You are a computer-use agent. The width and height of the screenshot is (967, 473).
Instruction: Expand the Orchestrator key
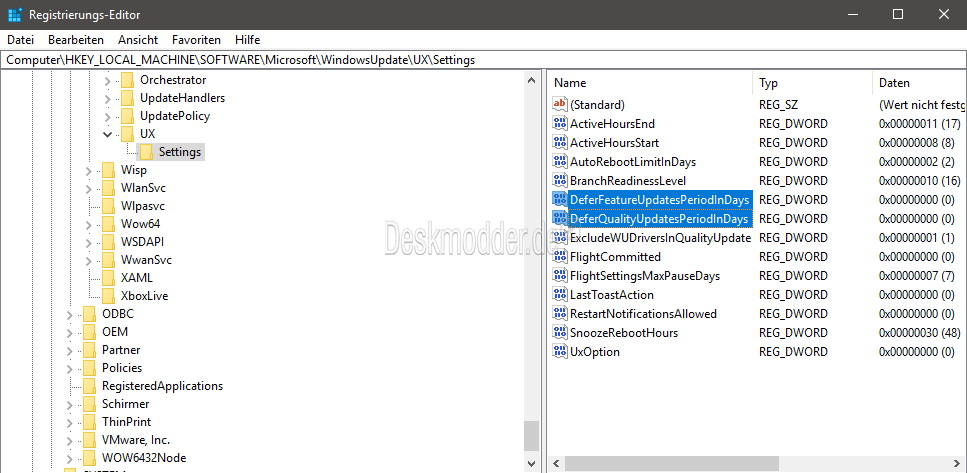pos(107,81)
